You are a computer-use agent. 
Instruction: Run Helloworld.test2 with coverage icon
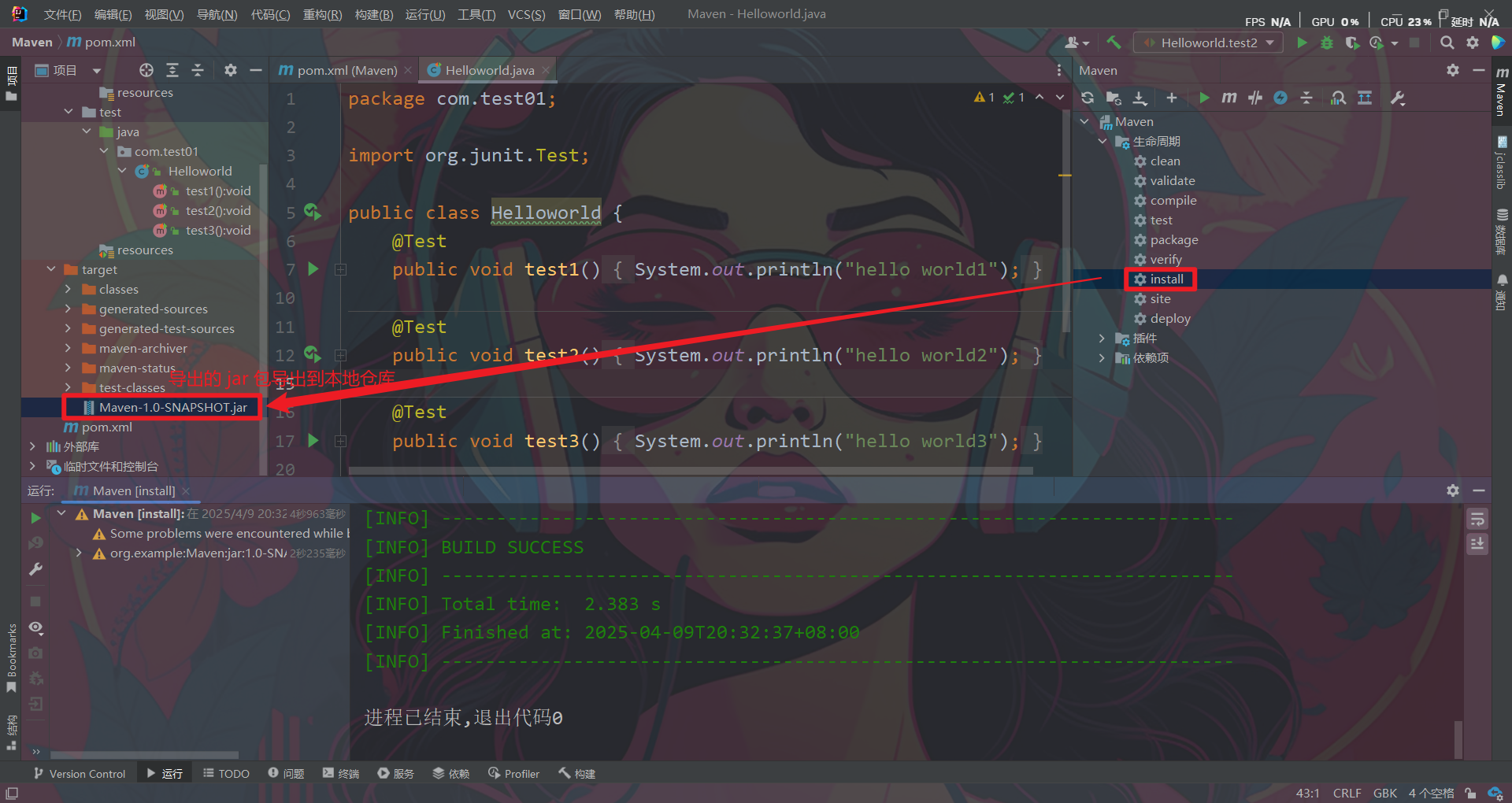(1352, 43)
